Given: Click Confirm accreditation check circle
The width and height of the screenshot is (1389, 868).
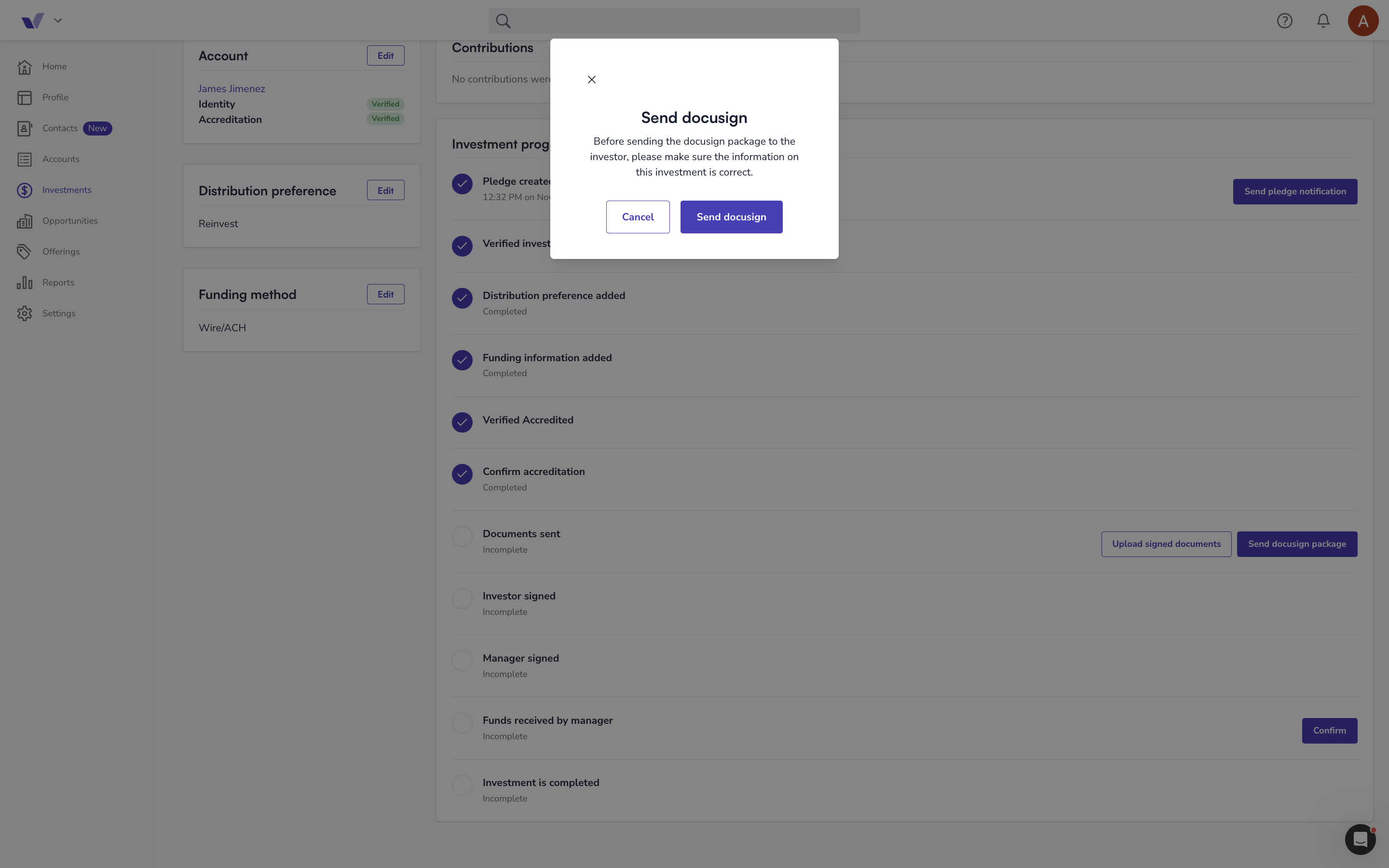Looking at the screenshot, I should [462, 474].
